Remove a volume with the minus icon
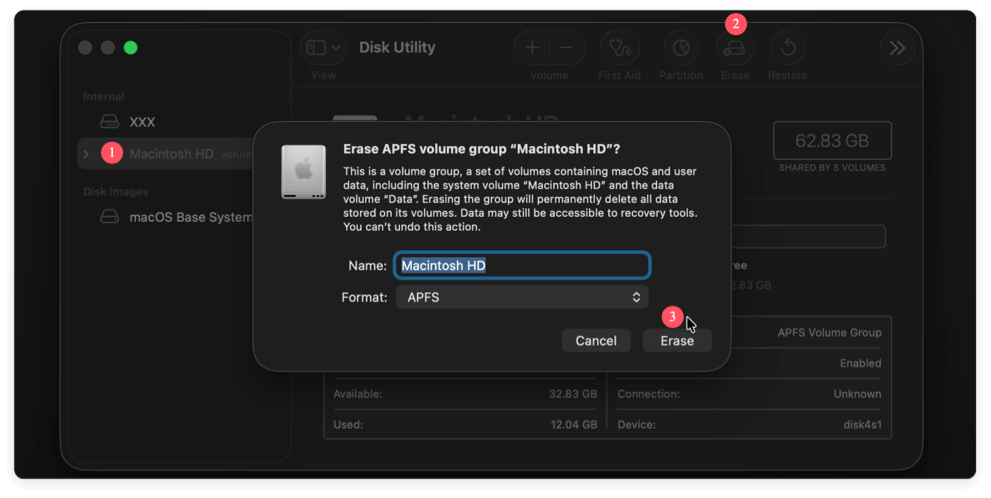Screen dimensions: 991x498 pos(566,47)
